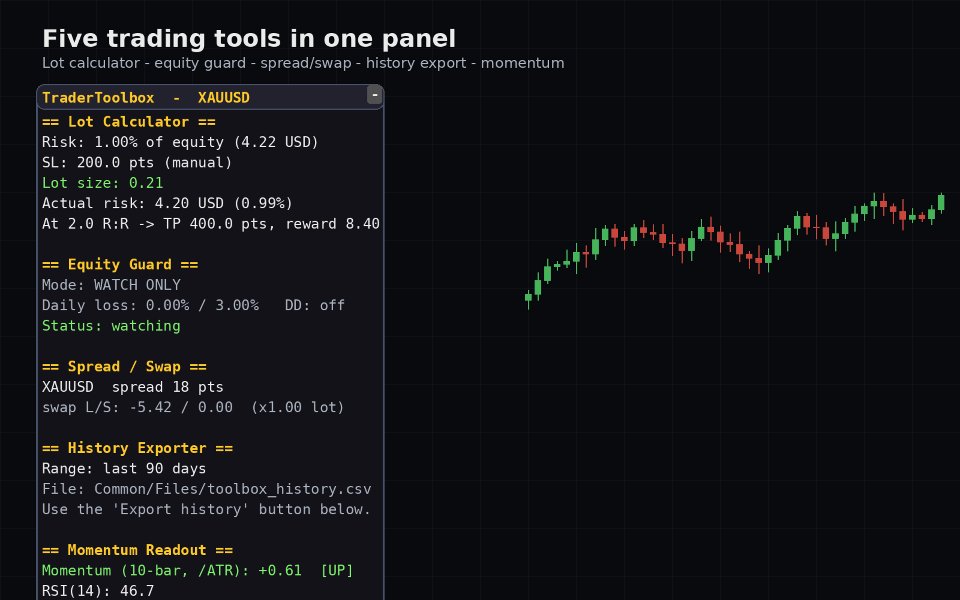
Task: Collapse the TraderToolbox panel with minus button
Action: tap(375, 95)
